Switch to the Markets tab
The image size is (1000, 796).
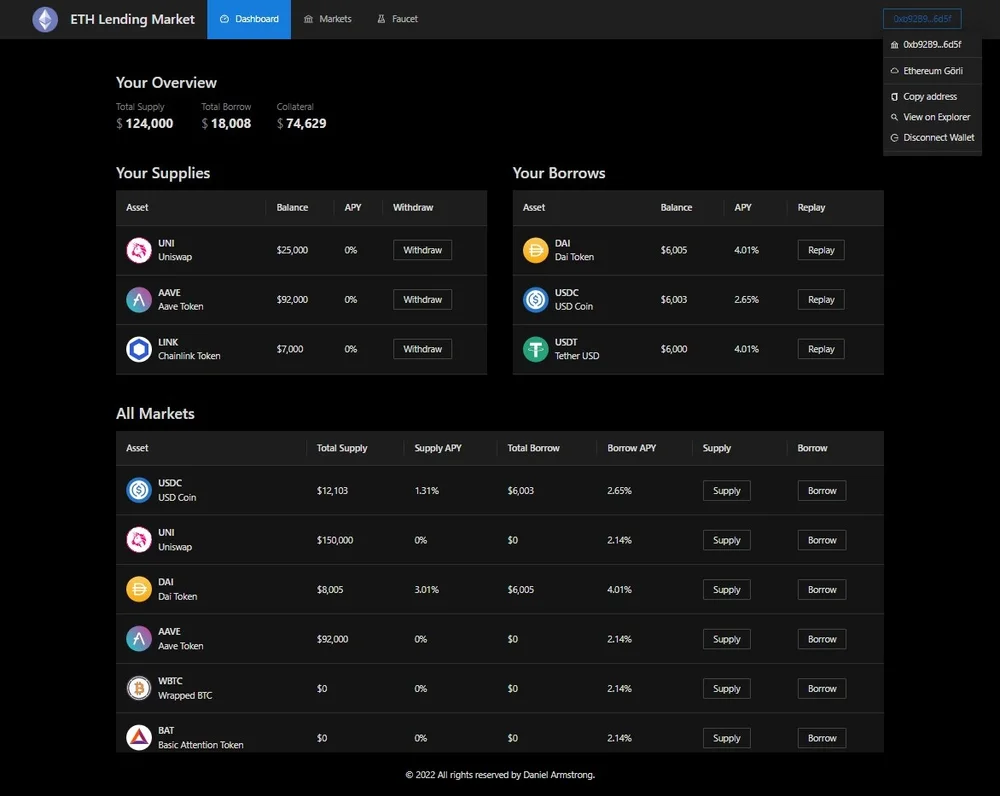328,19
